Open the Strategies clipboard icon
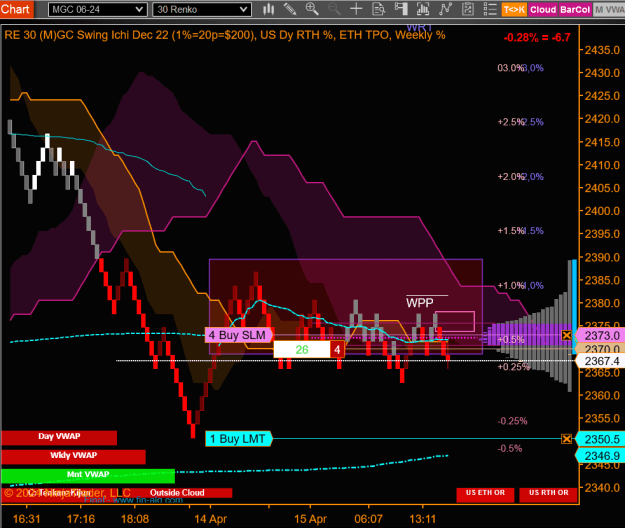 tap(467, 9)
